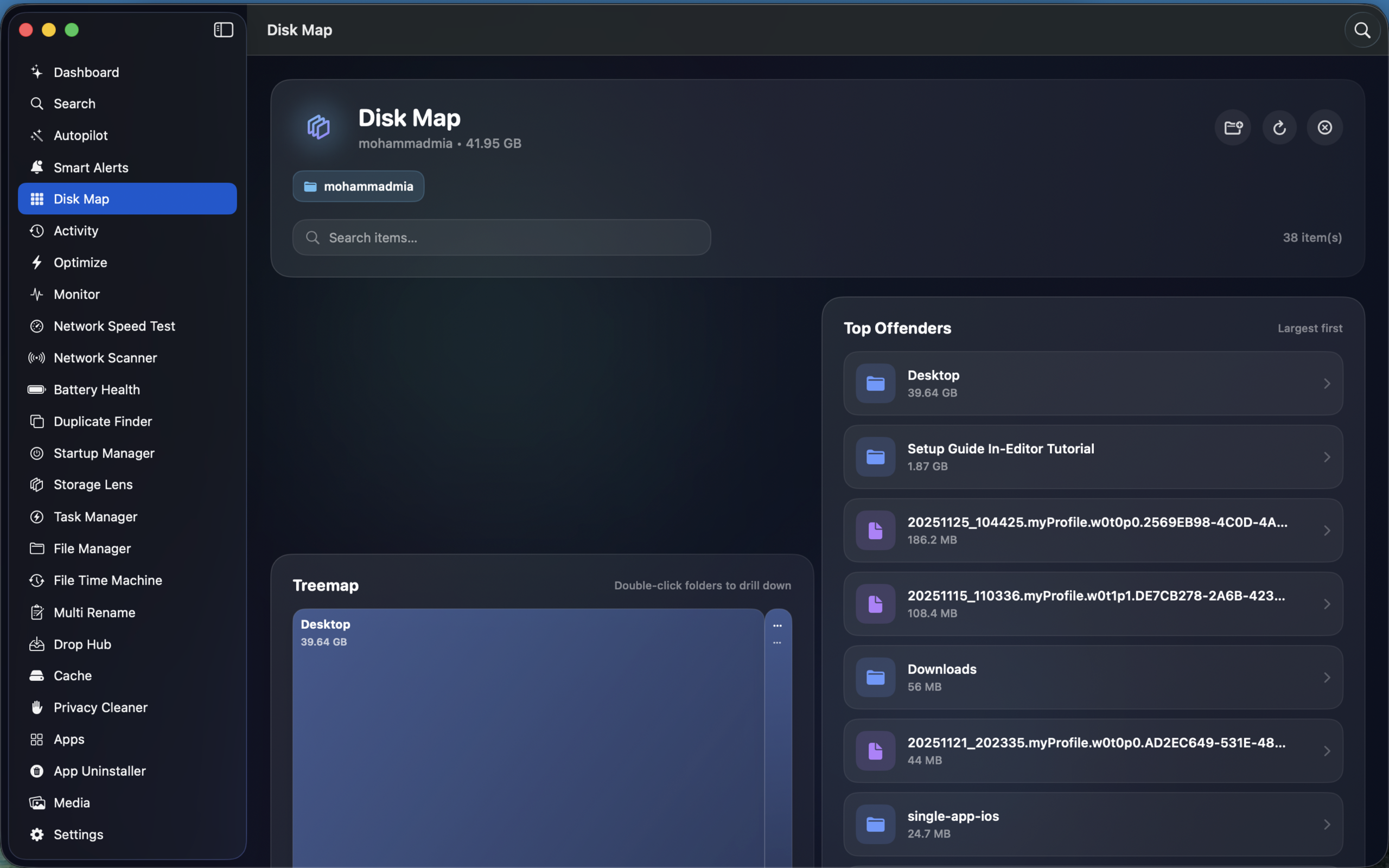Open Cache in the sidebar
The image size is (1389, 868).
point(128,676)
